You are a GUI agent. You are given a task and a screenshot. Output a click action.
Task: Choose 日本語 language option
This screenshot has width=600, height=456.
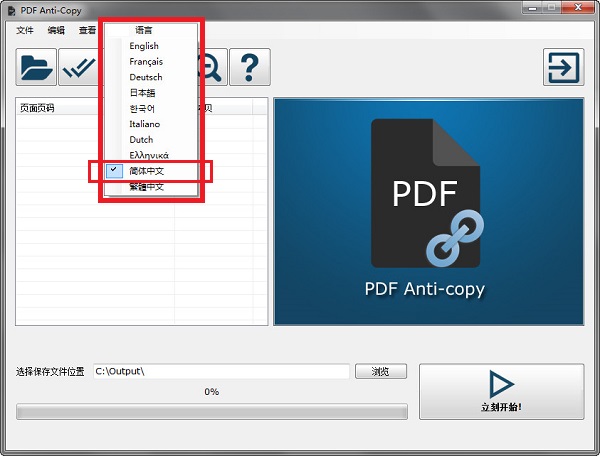(x=151, y=93)
